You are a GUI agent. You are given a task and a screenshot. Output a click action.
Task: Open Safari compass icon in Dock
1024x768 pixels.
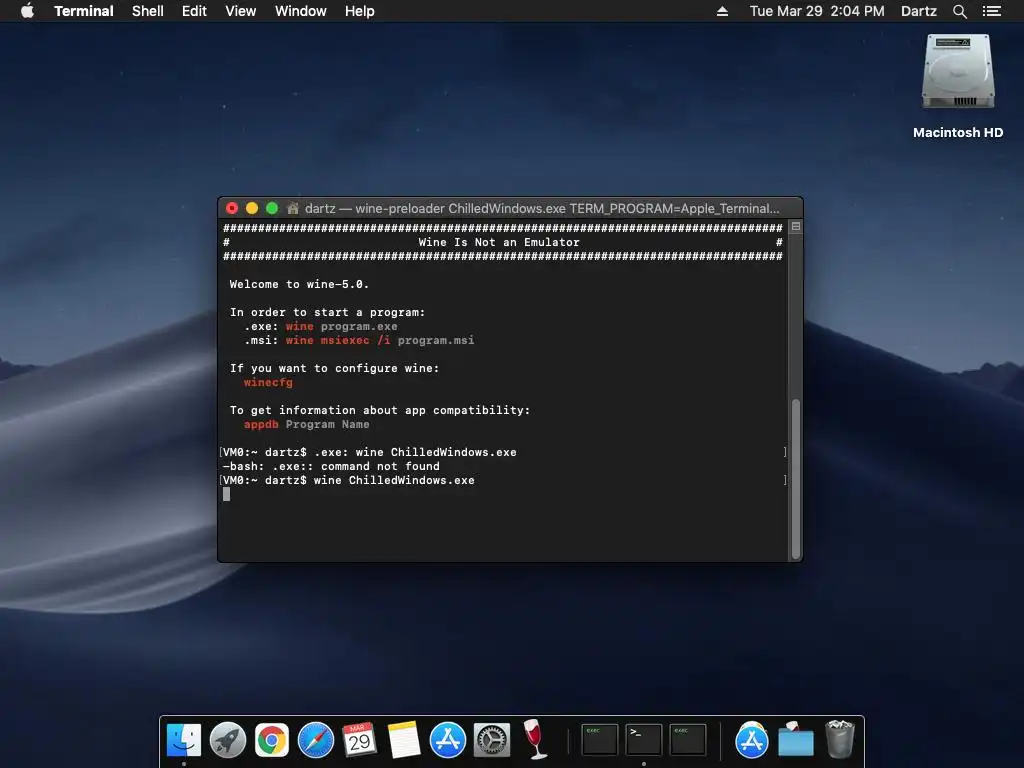[x=315, y=740]
